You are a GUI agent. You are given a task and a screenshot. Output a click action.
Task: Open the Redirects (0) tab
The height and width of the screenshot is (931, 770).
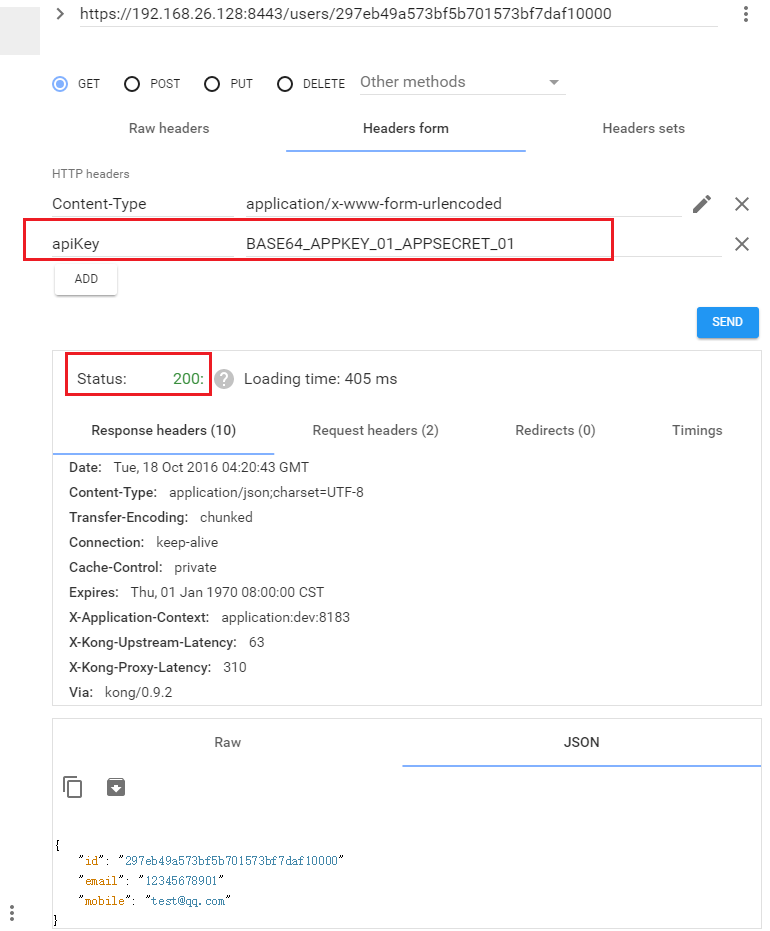pyautogui.click(x=555, y=430)
